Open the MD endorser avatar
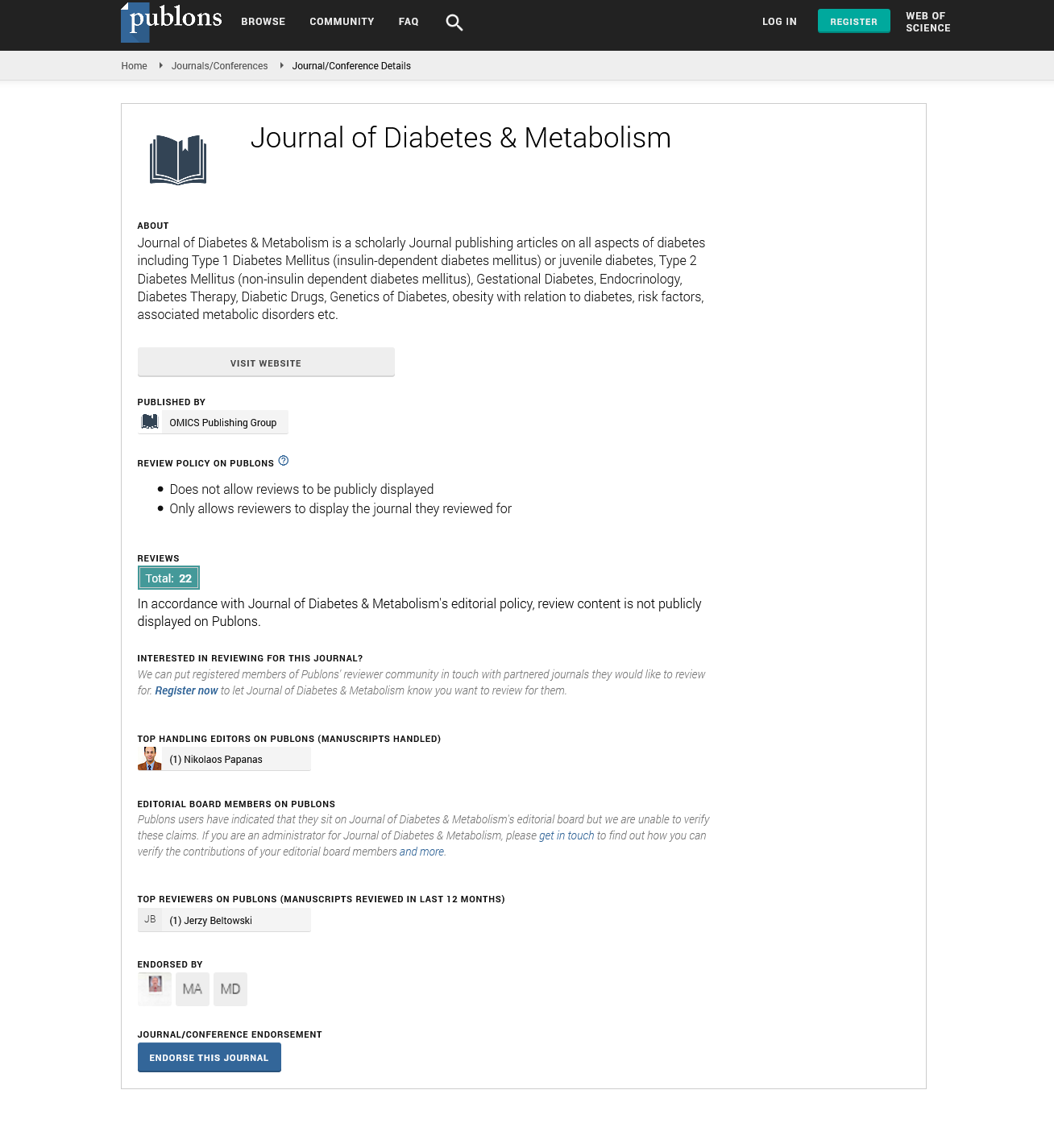1054x1148 pixels. 230,988
